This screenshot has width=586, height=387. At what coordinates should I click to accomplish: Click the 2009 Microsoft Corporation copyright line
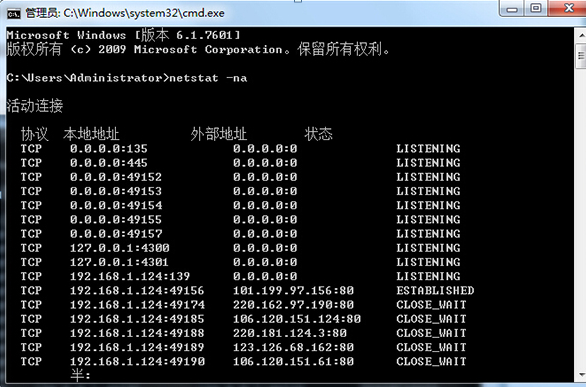[198, 49]
